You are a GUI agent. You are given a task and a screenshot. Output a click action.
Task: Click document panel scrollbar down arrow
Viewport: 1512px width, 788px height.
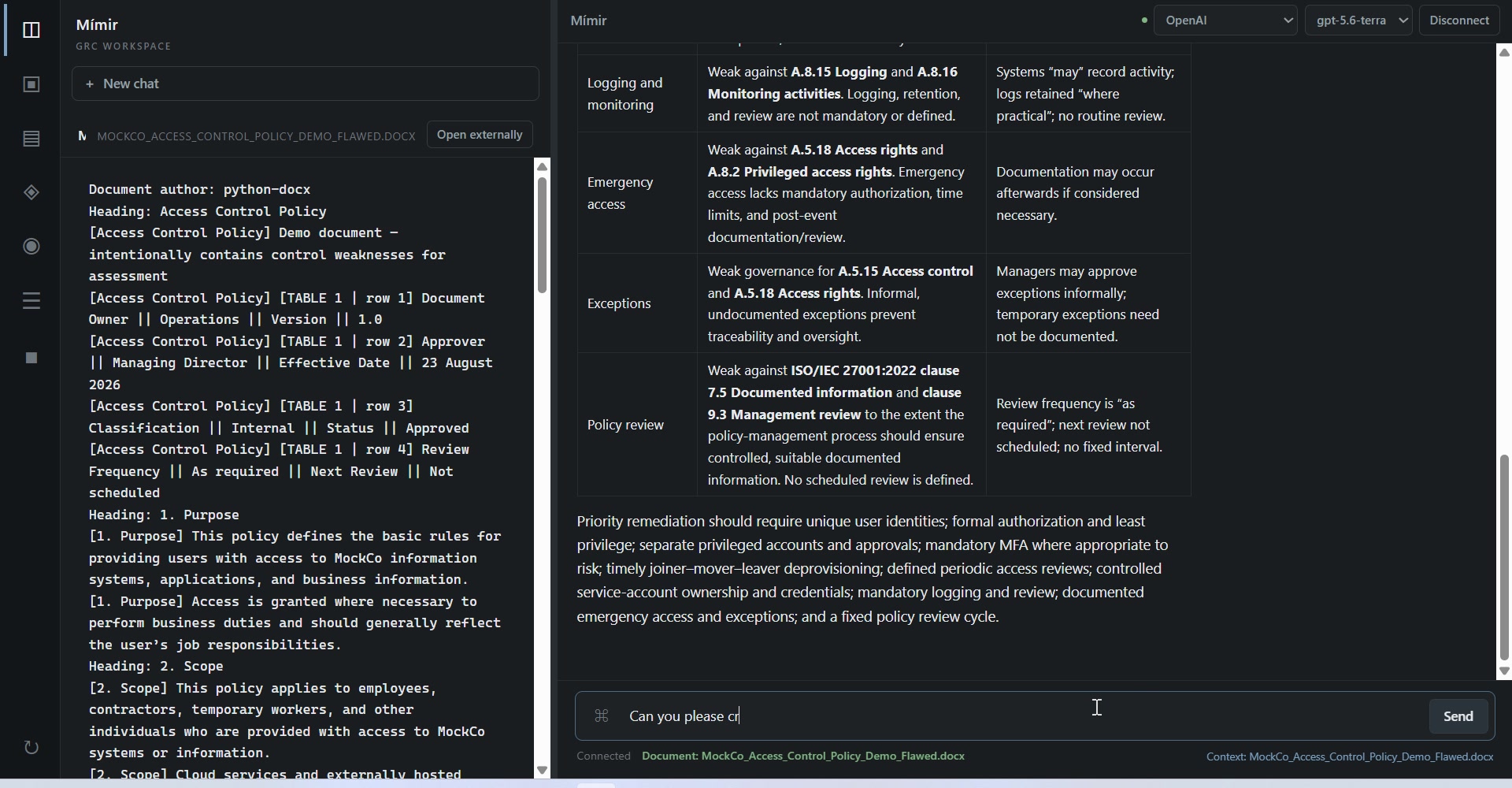(542, 770)
